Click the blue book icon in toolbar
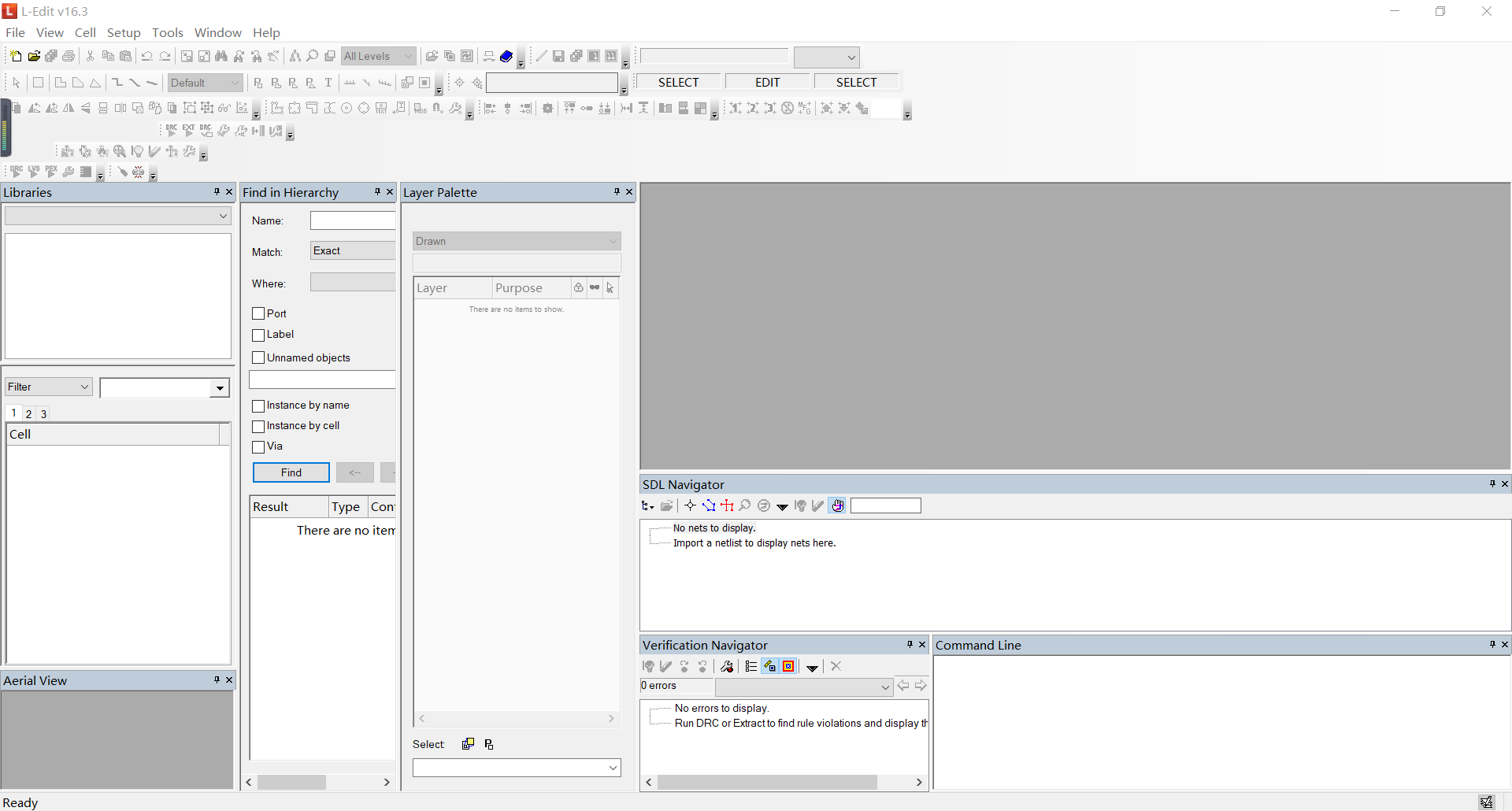 pyautogui.click(x=506, y=56)
